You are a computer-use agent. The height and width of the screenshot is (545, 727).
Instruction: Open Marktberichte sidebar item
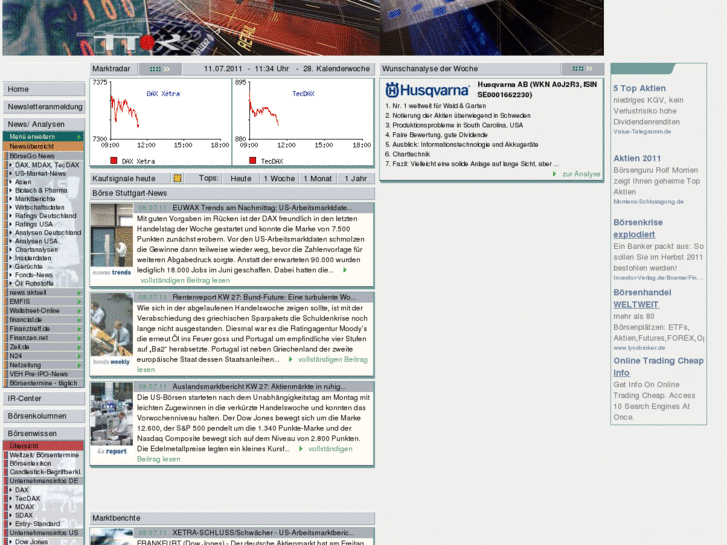(35, 199)
